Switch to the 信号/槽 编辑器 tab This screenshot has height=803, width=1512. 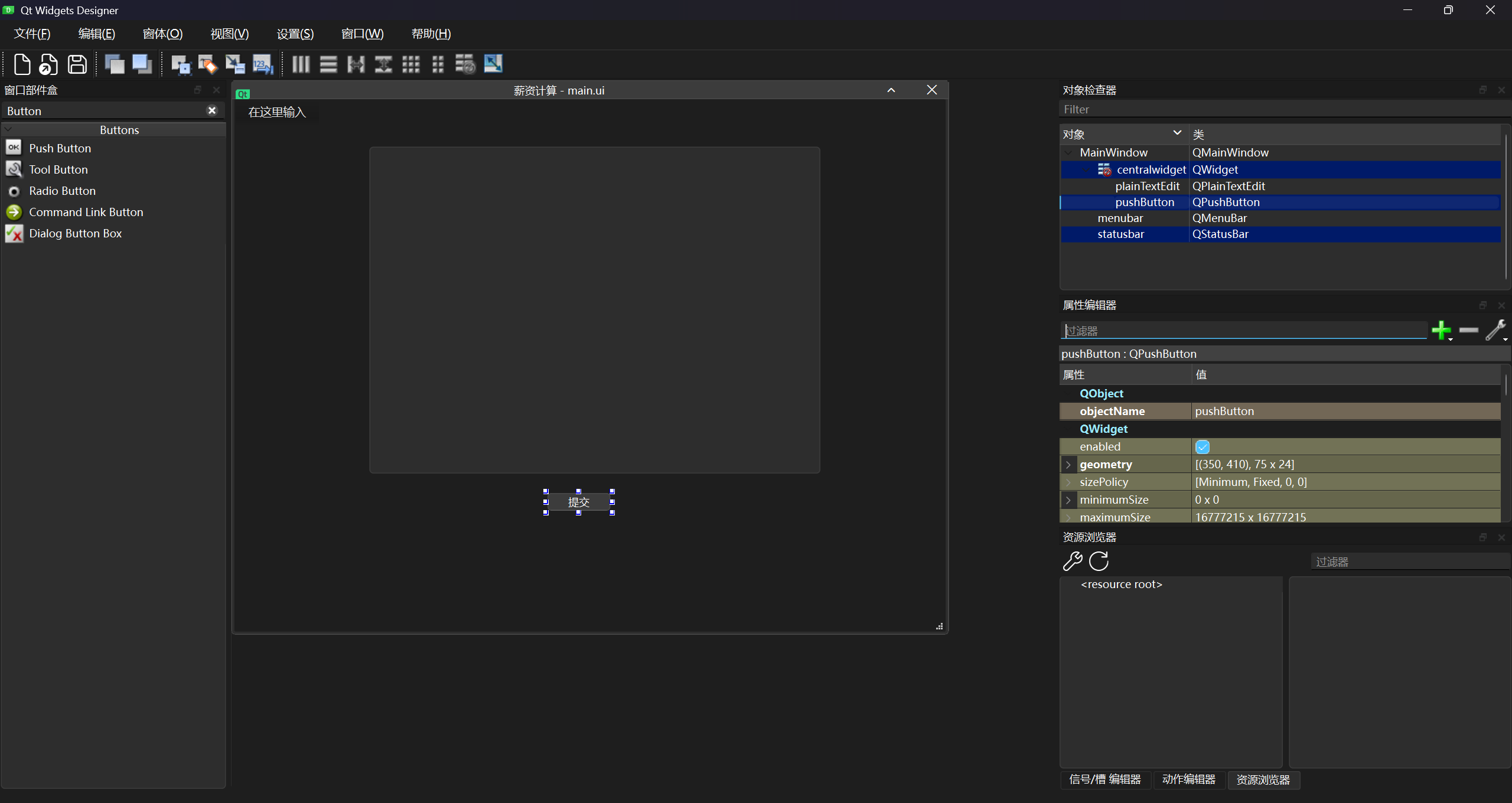[x=1105, y=779]
